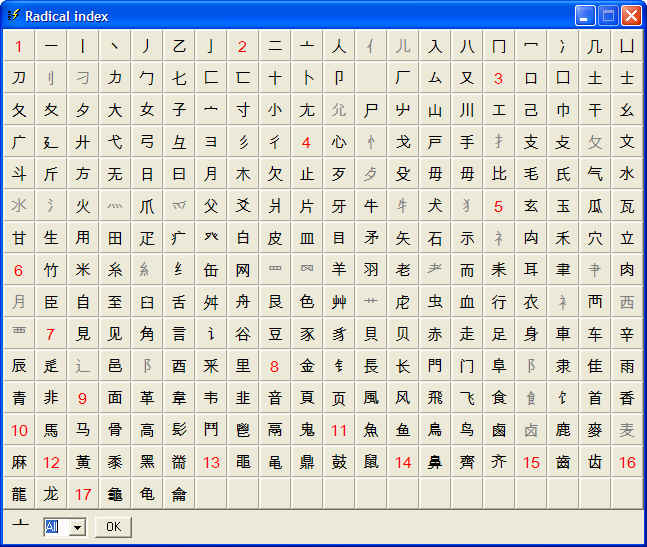Screen dimensions: 647x547
Task: Select the traditional radical 馬 (horse)
Action: click(x=51, y=430)
